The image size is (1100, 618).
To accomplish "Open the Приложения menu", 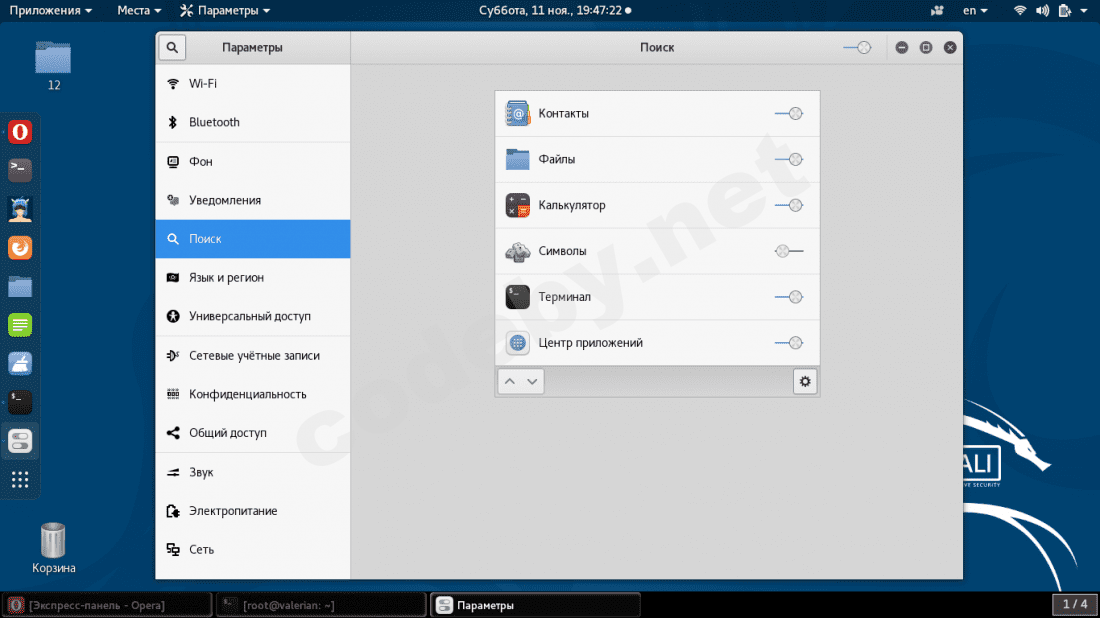I will [x=51, y=11].
